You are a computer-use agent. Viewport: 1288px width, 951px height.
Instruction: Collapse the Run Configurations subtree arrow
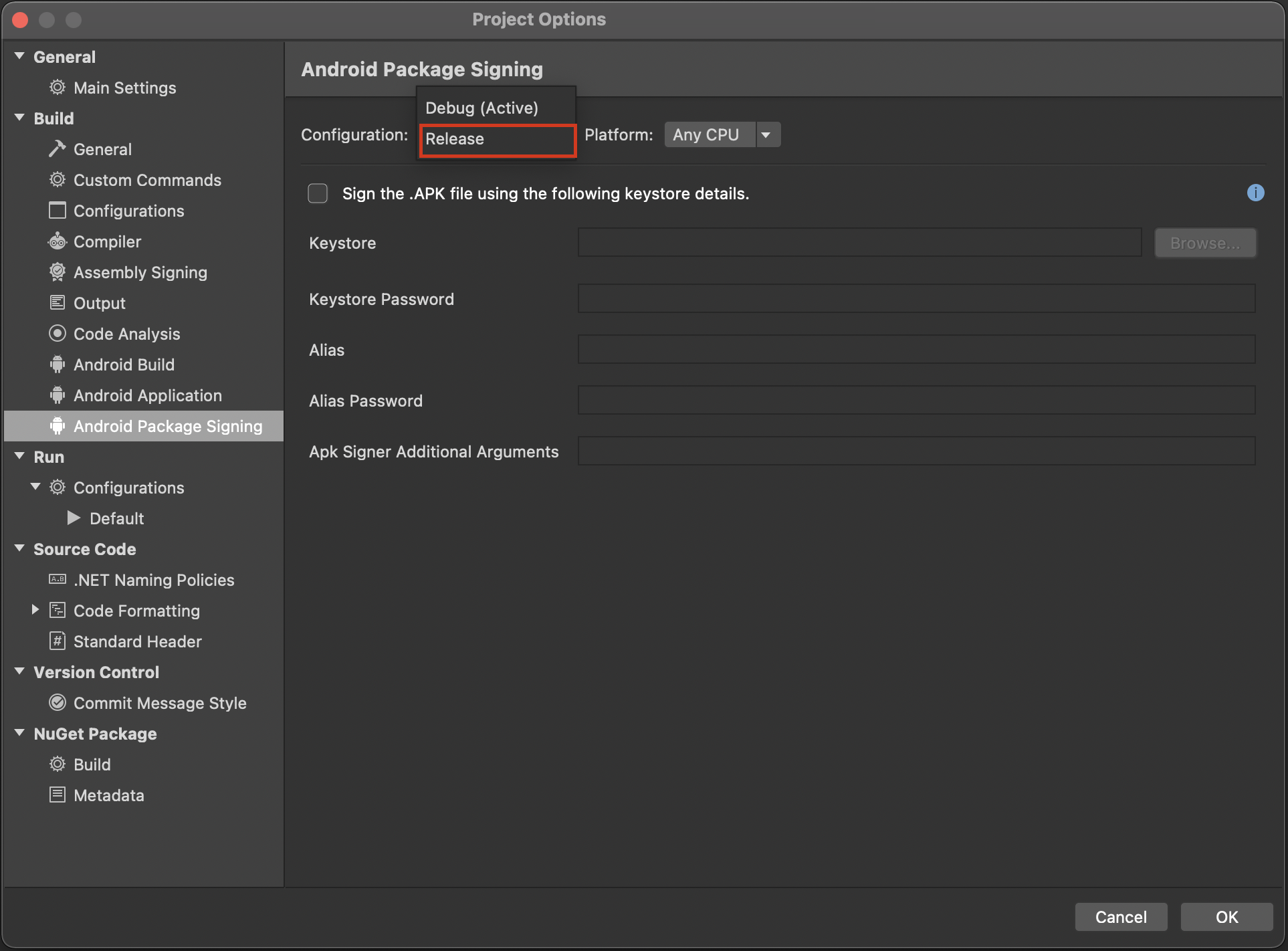(35, 487)
